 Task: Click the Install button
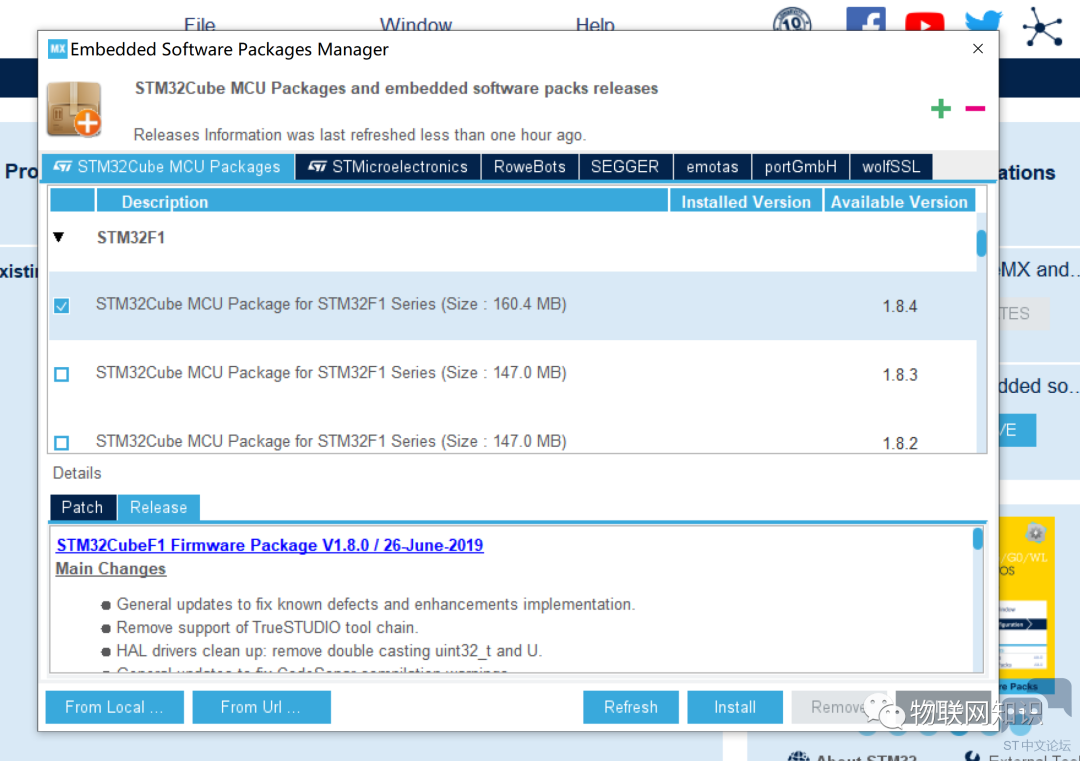pyautogui.click(x=734, y=707)
